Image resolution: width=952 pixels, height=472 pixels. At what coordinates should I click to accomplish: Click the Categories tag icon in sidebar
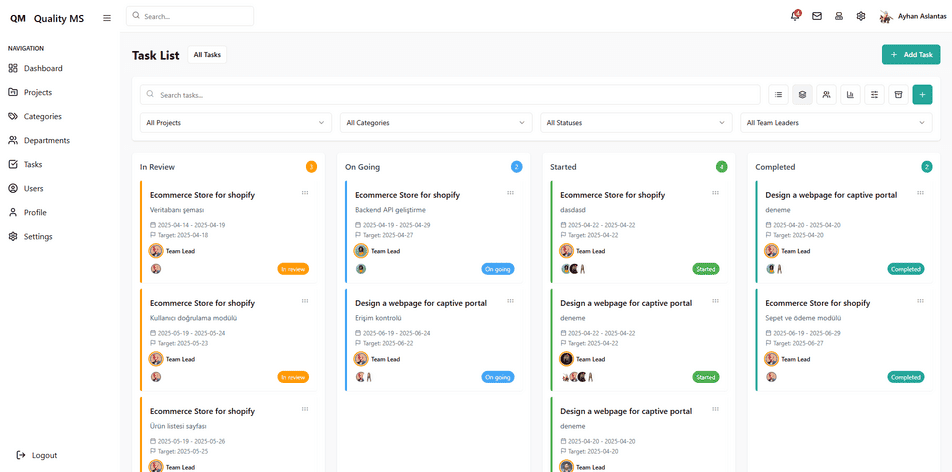[x=13, y=116]
